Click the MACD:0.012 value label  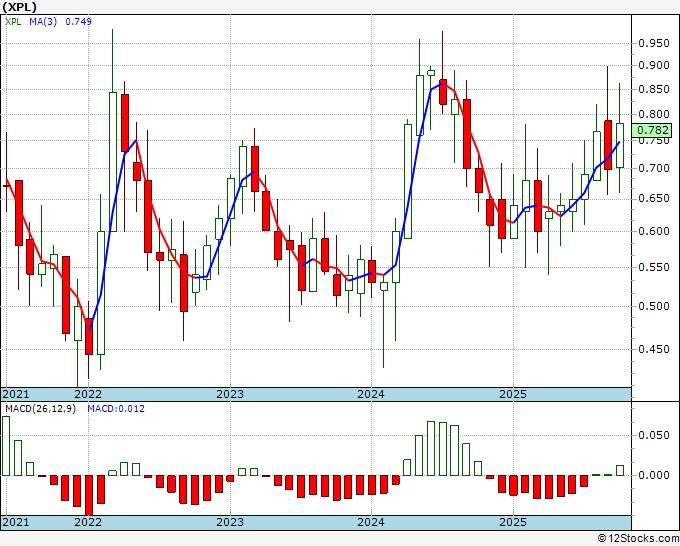(x=116, y=409)
